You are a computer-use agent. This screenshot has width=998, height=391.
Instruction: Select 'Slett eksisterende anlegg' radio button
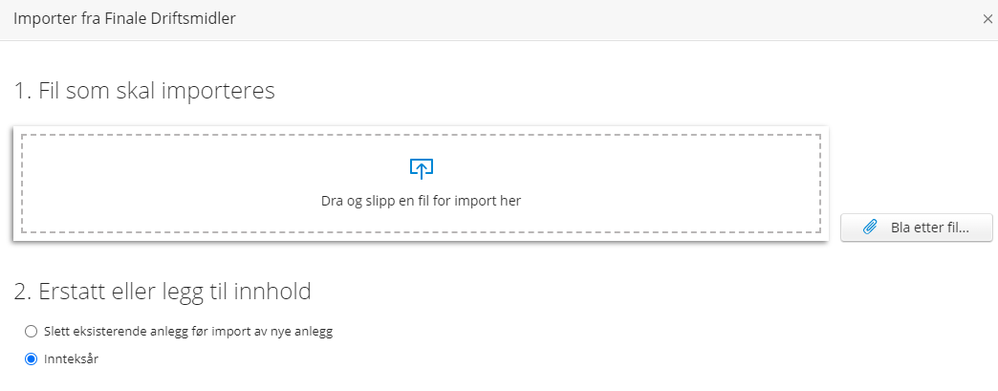pos(31,332)
